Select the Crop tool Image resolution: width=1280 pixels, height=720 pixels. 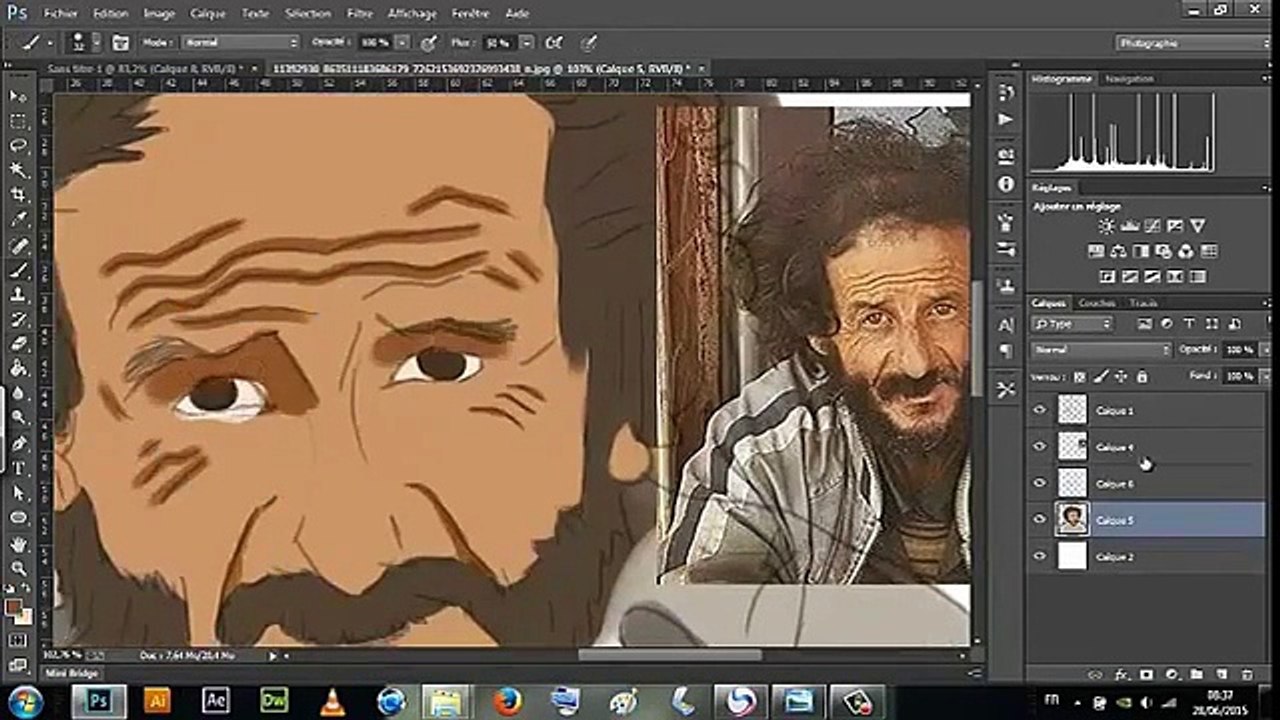(x=18, y=195)
